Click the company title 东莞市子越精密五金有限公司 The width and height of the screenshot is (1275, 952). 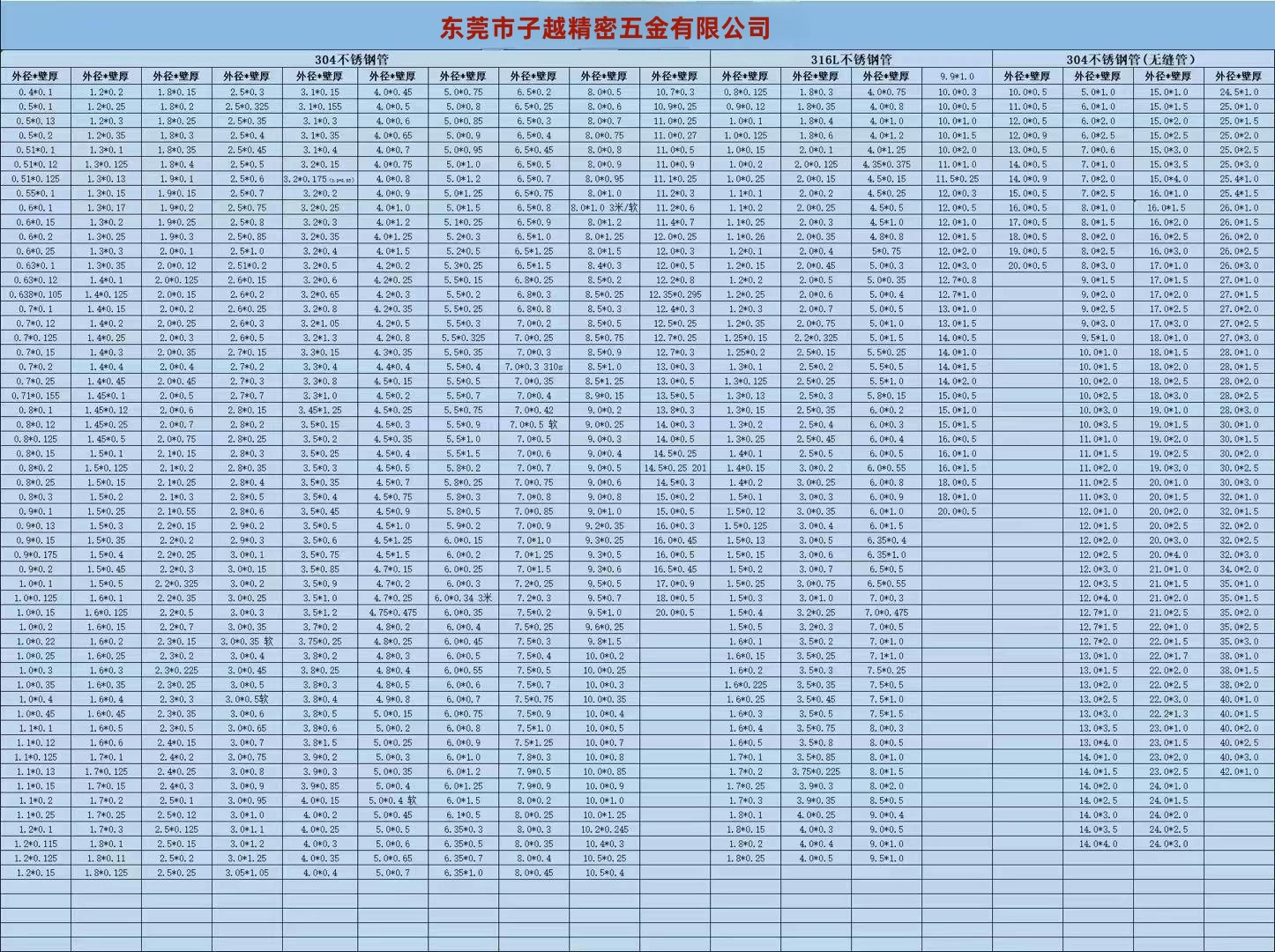pos(606,28)
